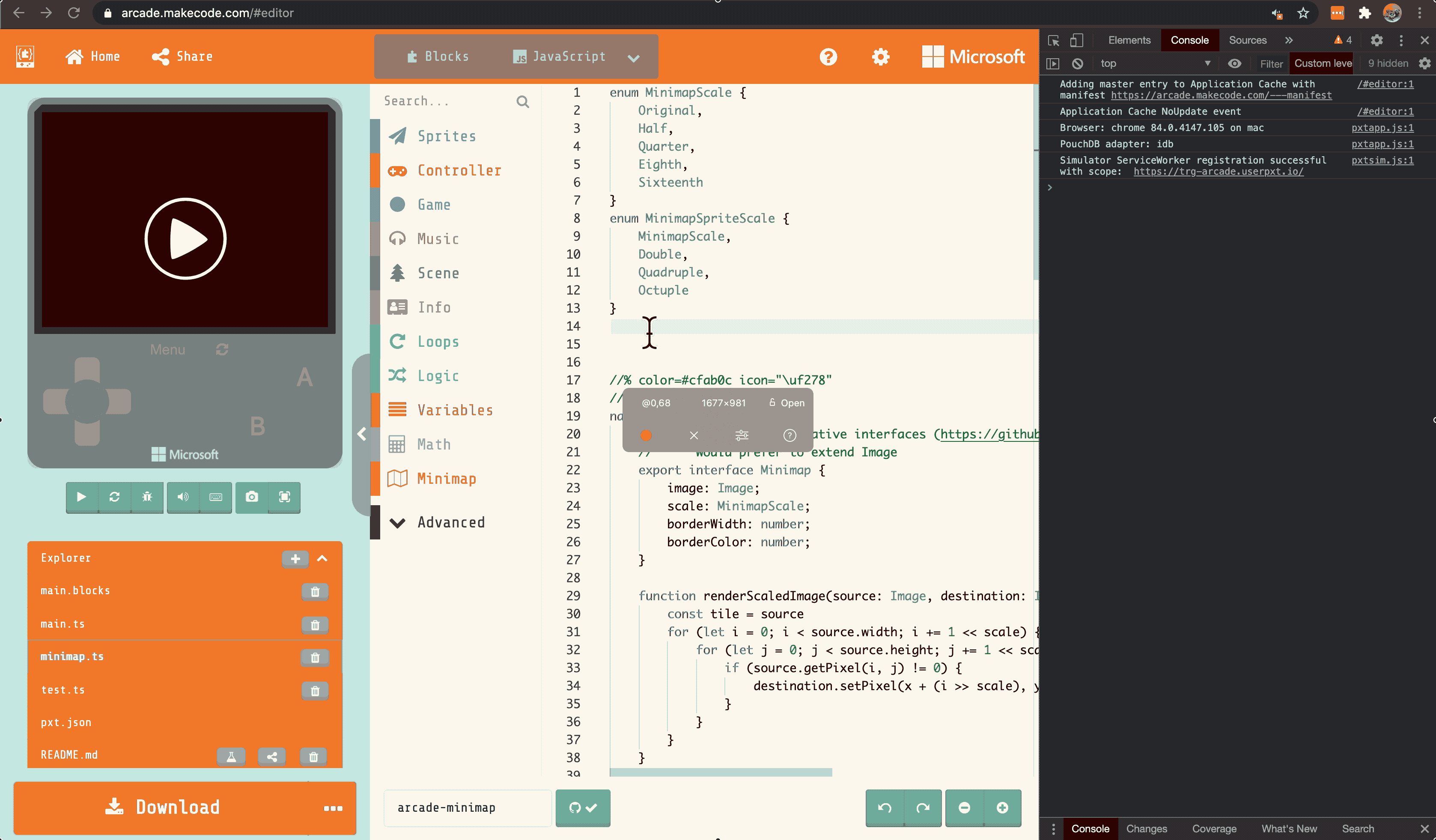Screen dimensions: 1436x840
Task: Add a new file in the Explorer
Action: click(x=295, y=558)
